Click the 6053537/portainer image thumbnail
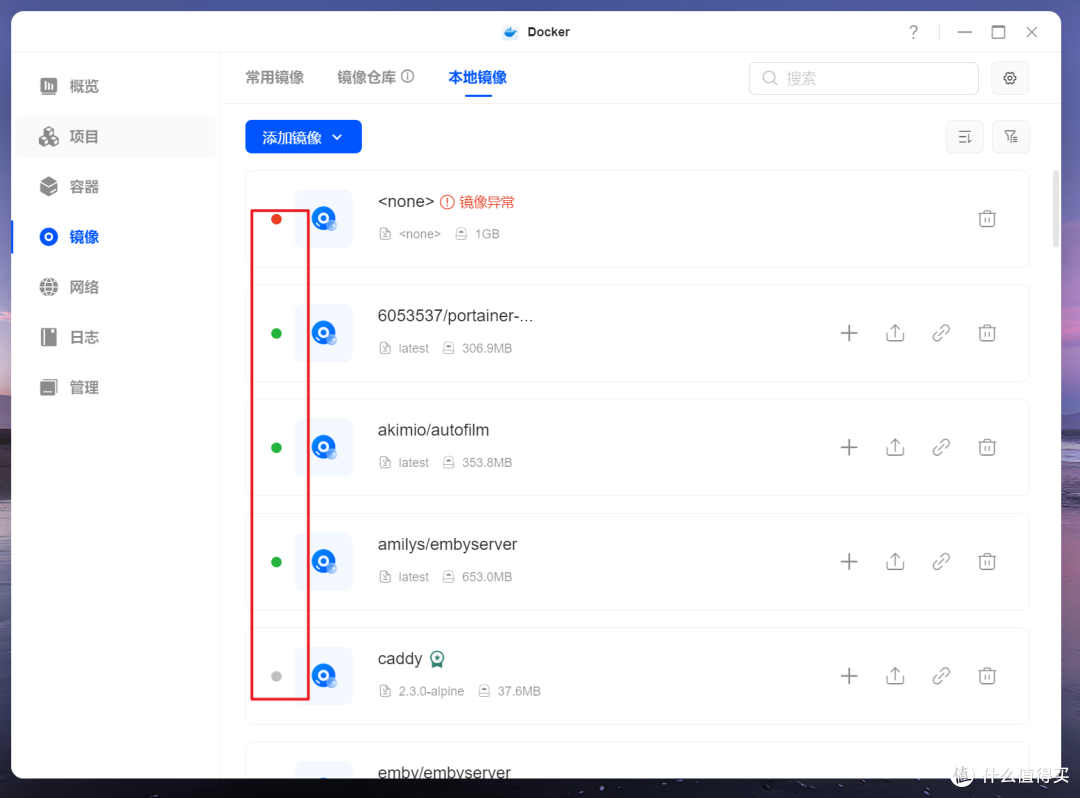 (324, 333)
